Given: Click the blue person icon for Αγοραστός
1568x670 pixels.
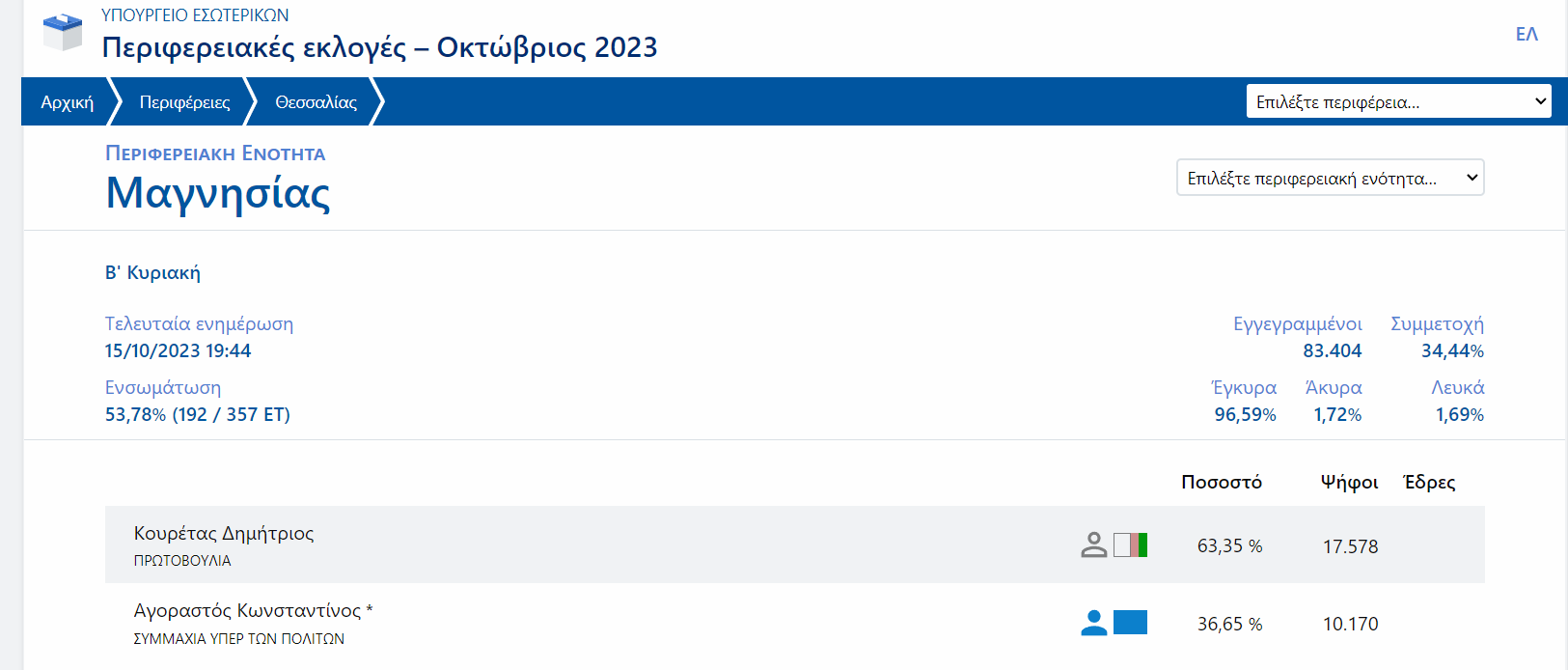Looking at the screenshot, I should (1093, 624).
